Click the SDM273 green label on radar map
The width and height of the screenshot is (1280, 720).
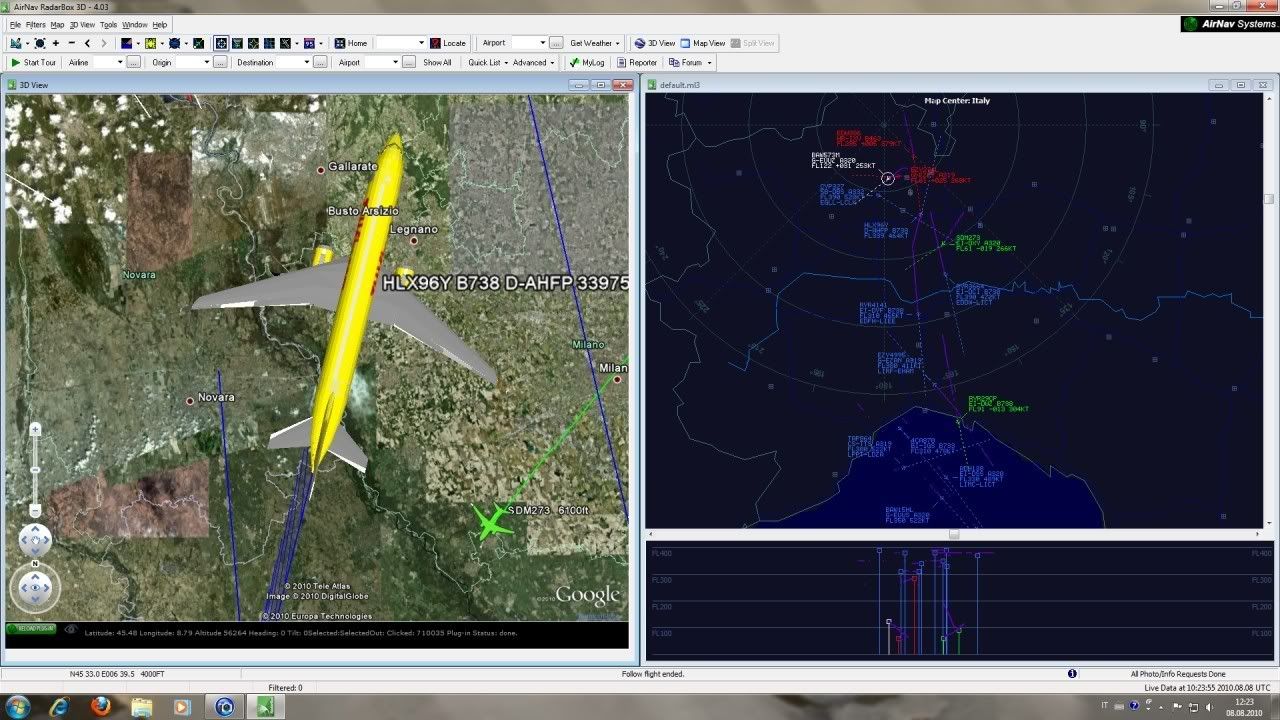(986, 243)
